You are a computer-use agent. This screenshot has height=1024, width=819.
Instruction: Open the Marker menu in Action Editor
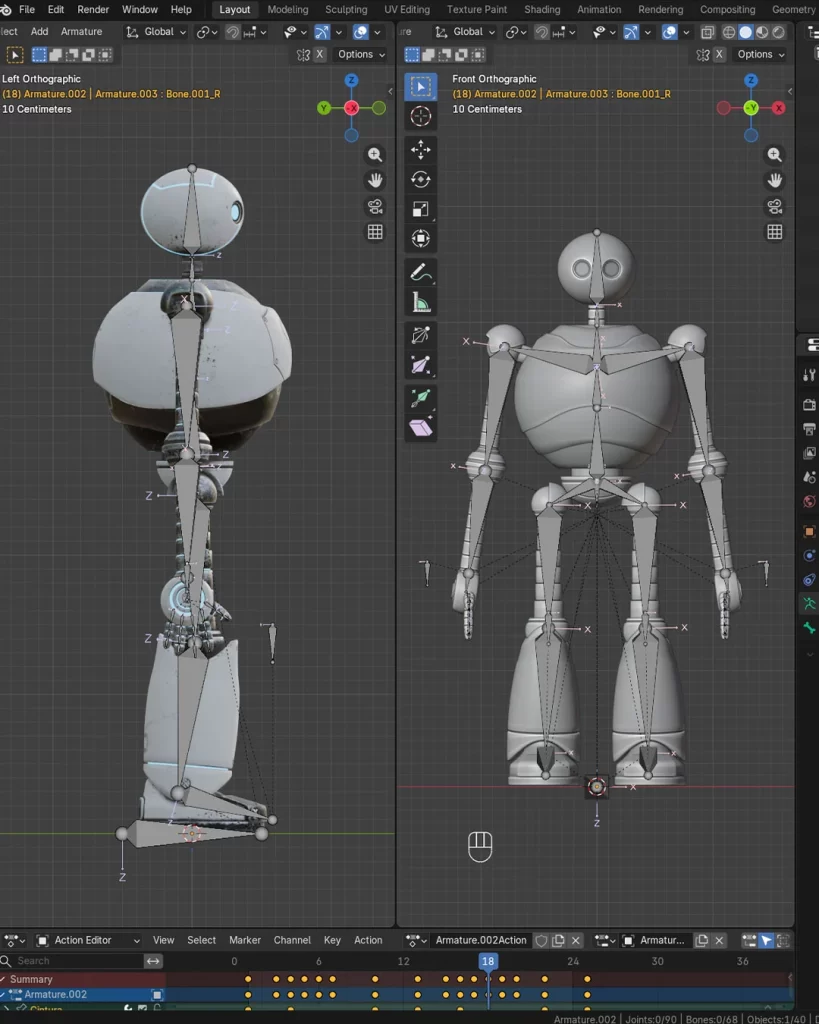245,940
